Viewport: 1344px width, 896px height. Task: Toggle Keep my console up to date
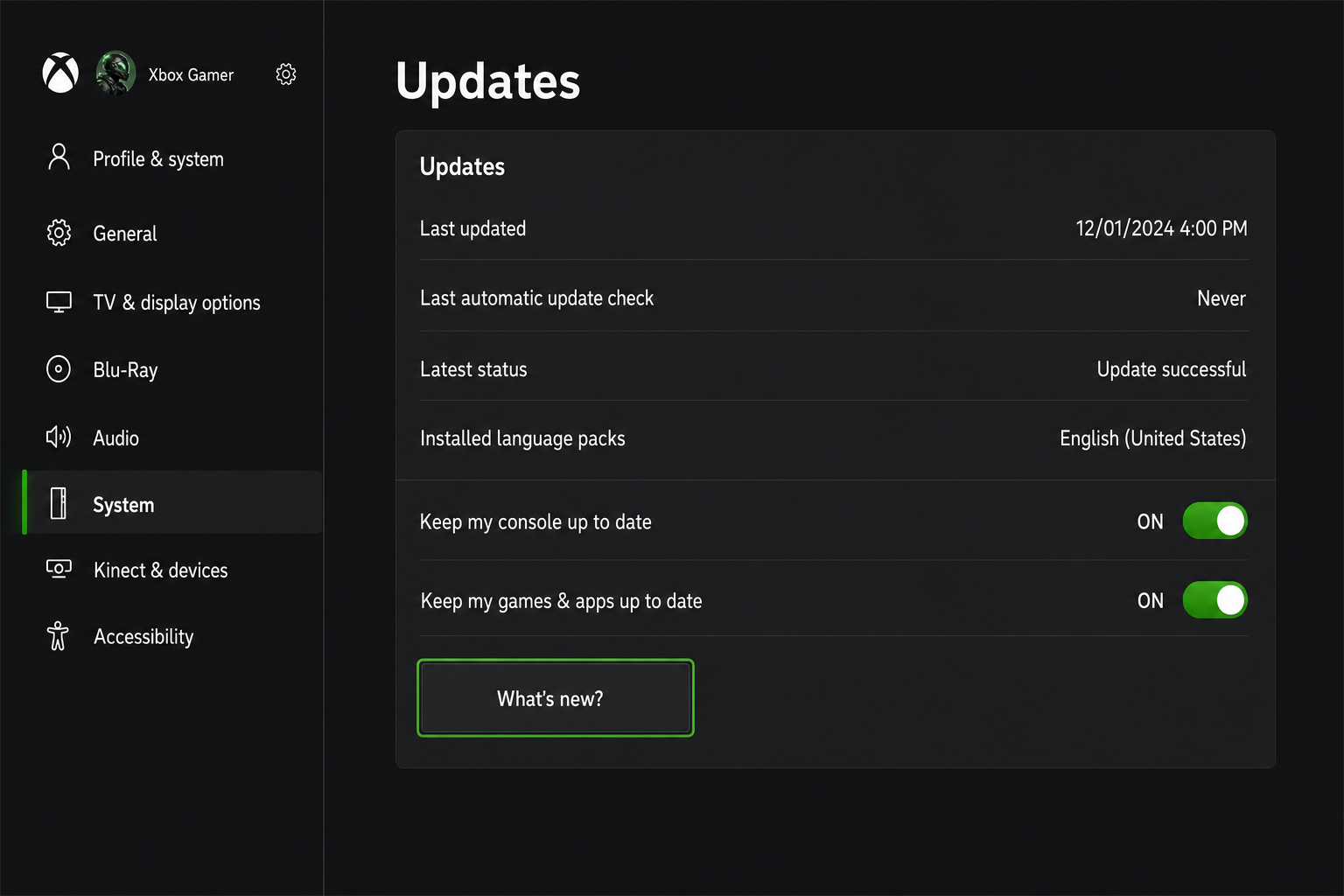1214,521
